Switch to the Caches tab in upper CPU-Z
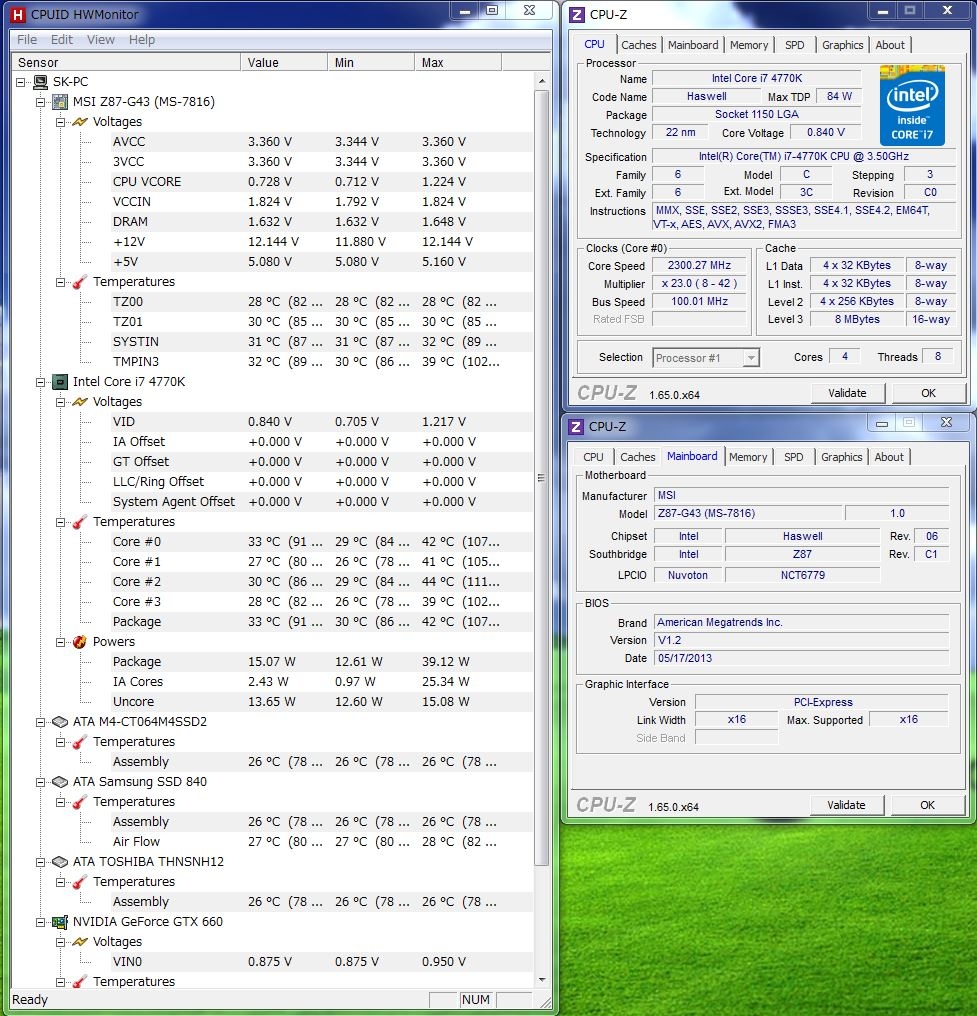The image size is (977, 1016). click(639, 45)
